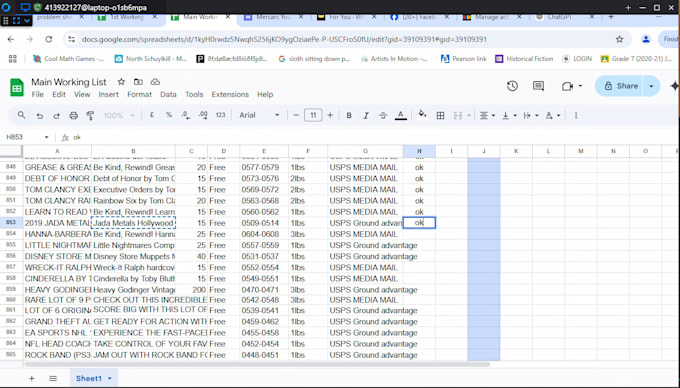
Task: Open the Share options dropdown arrow
Action: click(651, 86)
